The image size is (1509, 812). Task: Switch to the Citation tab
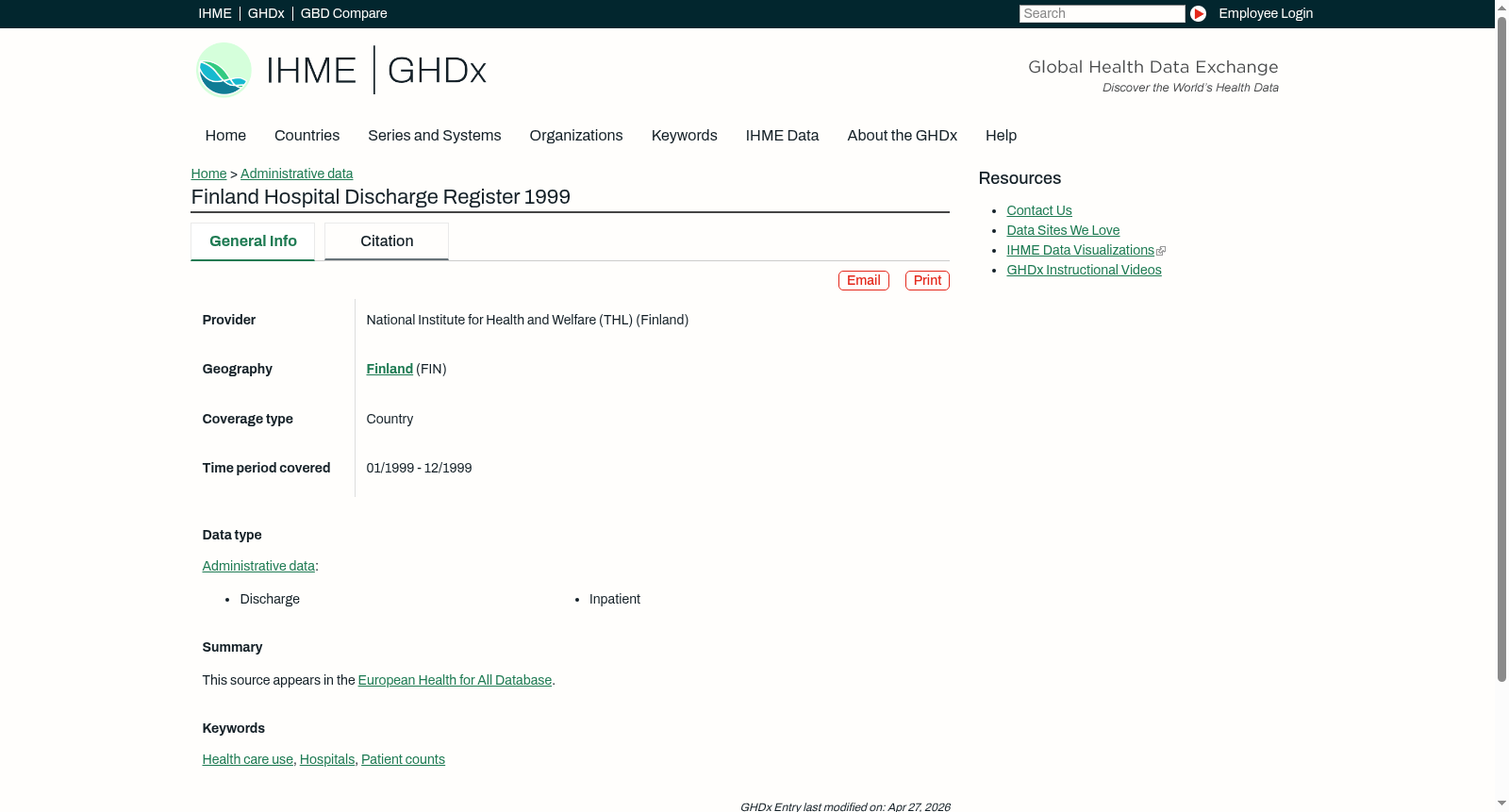point(387,241)
